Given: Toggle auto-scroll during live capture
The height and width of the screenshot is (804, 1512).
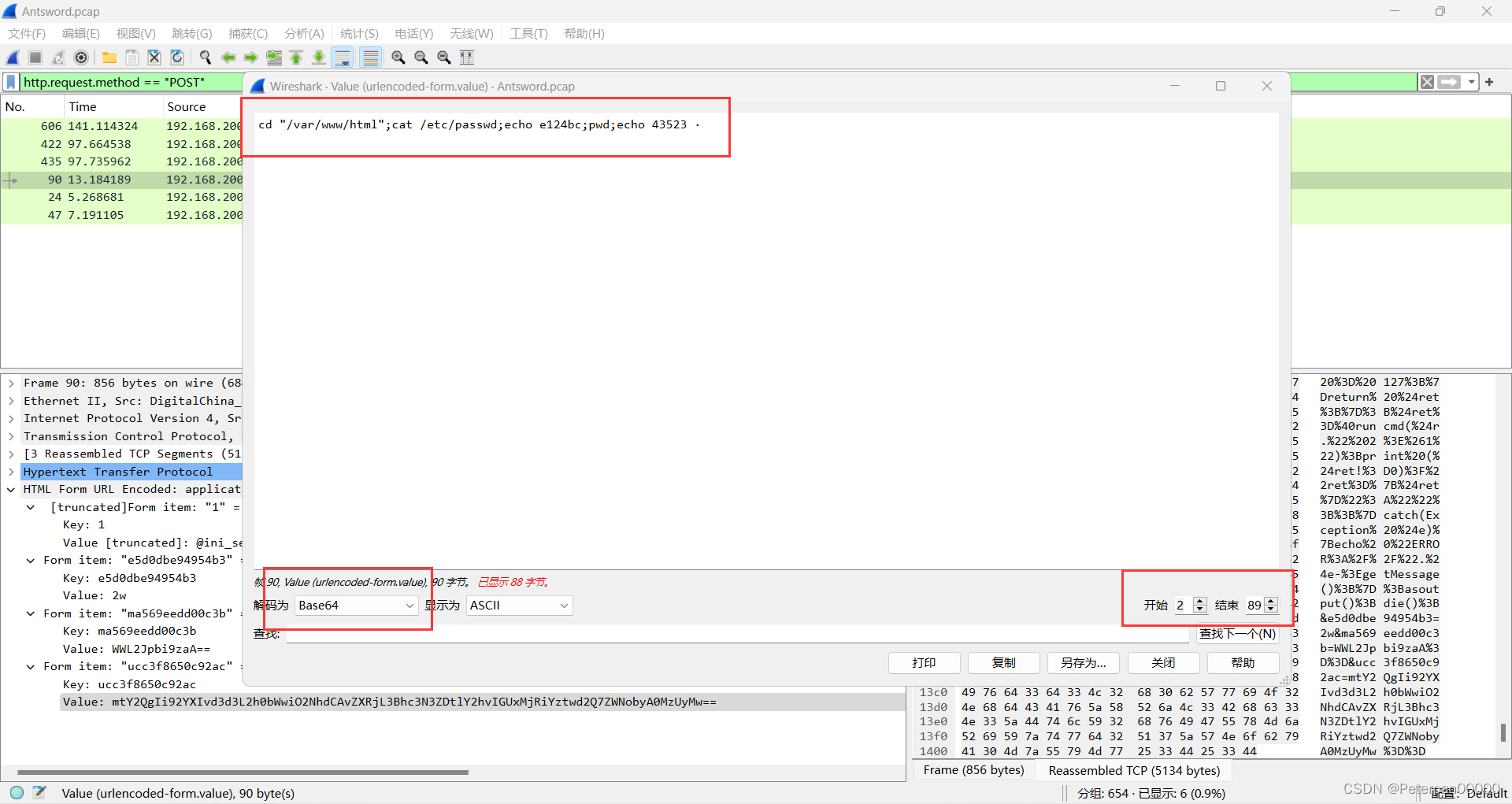Looking at the screenshot, I should (x=343, y=57).
